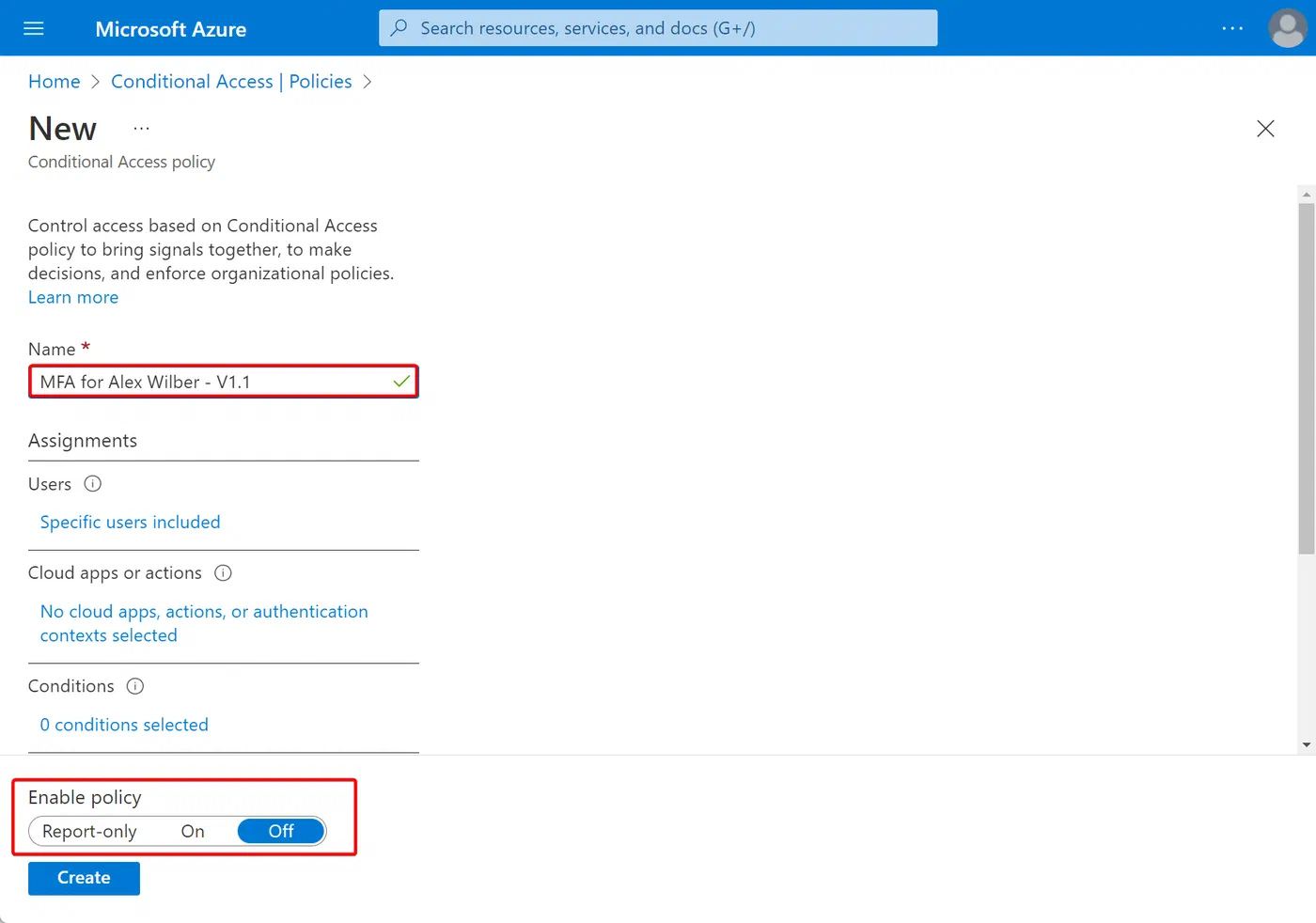This screenshot has height=923, width=1316.
Task: Set Enable policy to On
Action: tap(193, 831)
